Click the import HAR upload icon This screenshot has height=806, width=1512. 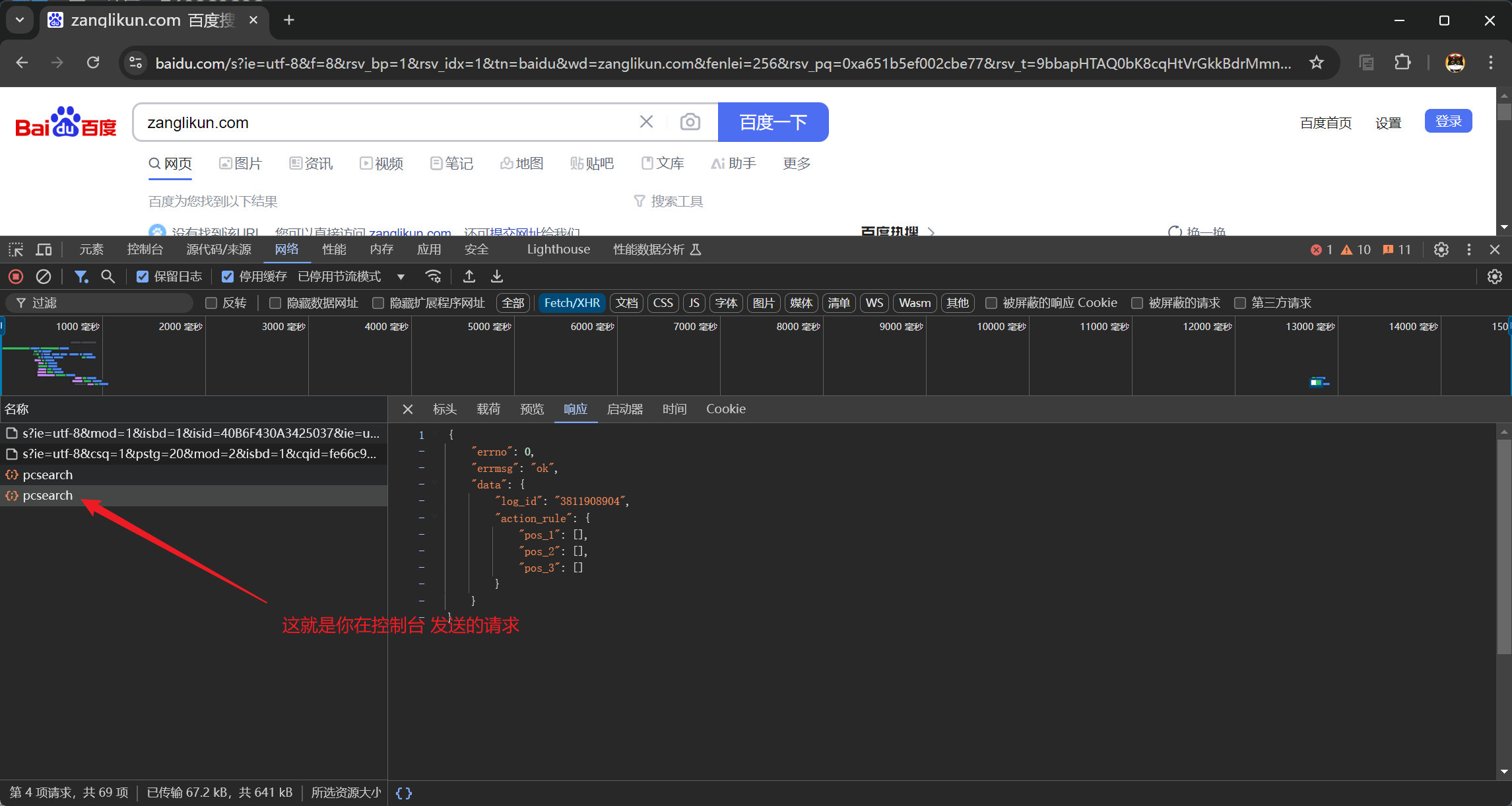(469, 277)
